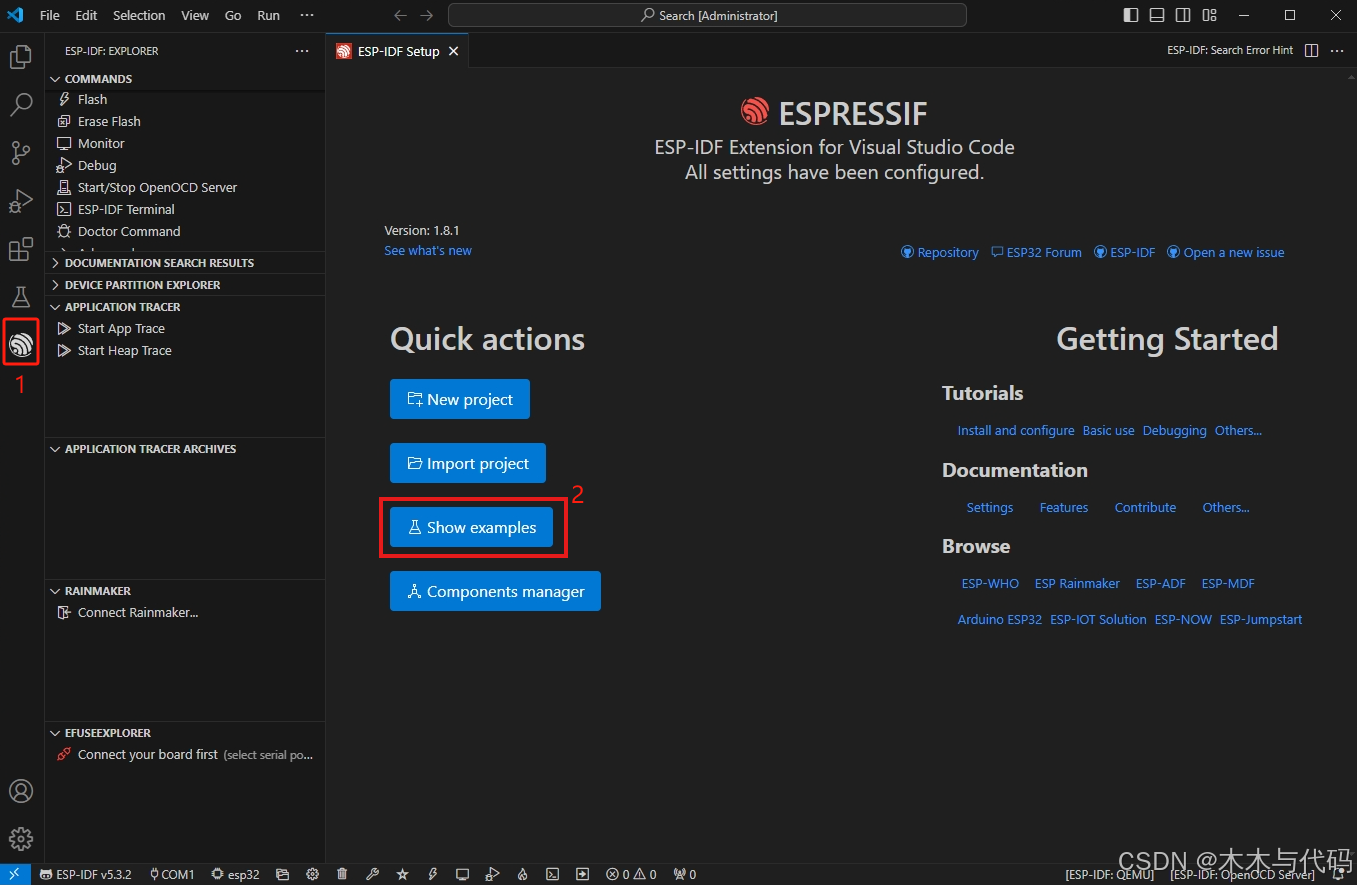Open the ESP-IDF Espressif view in activity bar
Screen dimensions: 1357x885
[x=21, y=345]
